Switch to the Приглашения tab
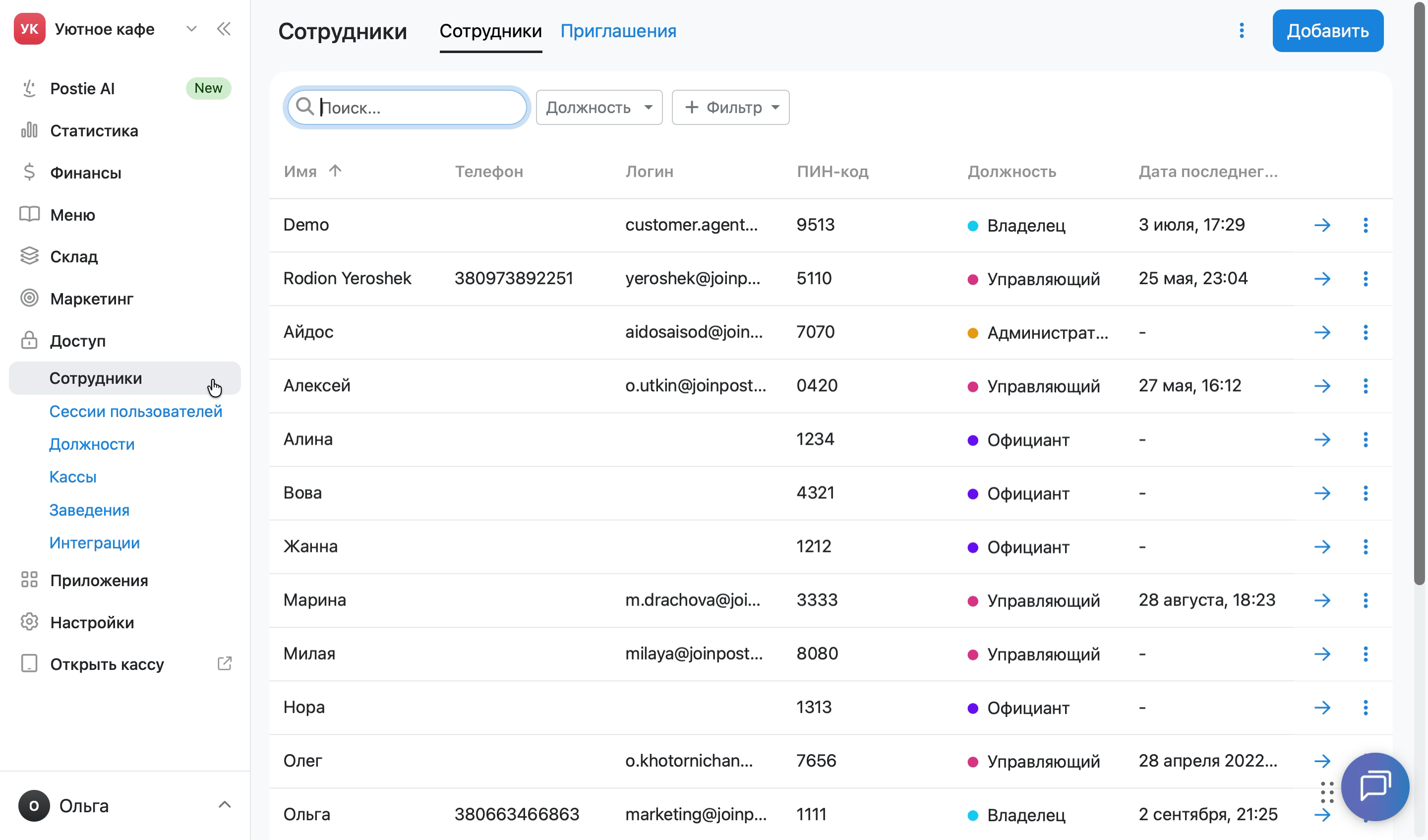 pos(618,31)
